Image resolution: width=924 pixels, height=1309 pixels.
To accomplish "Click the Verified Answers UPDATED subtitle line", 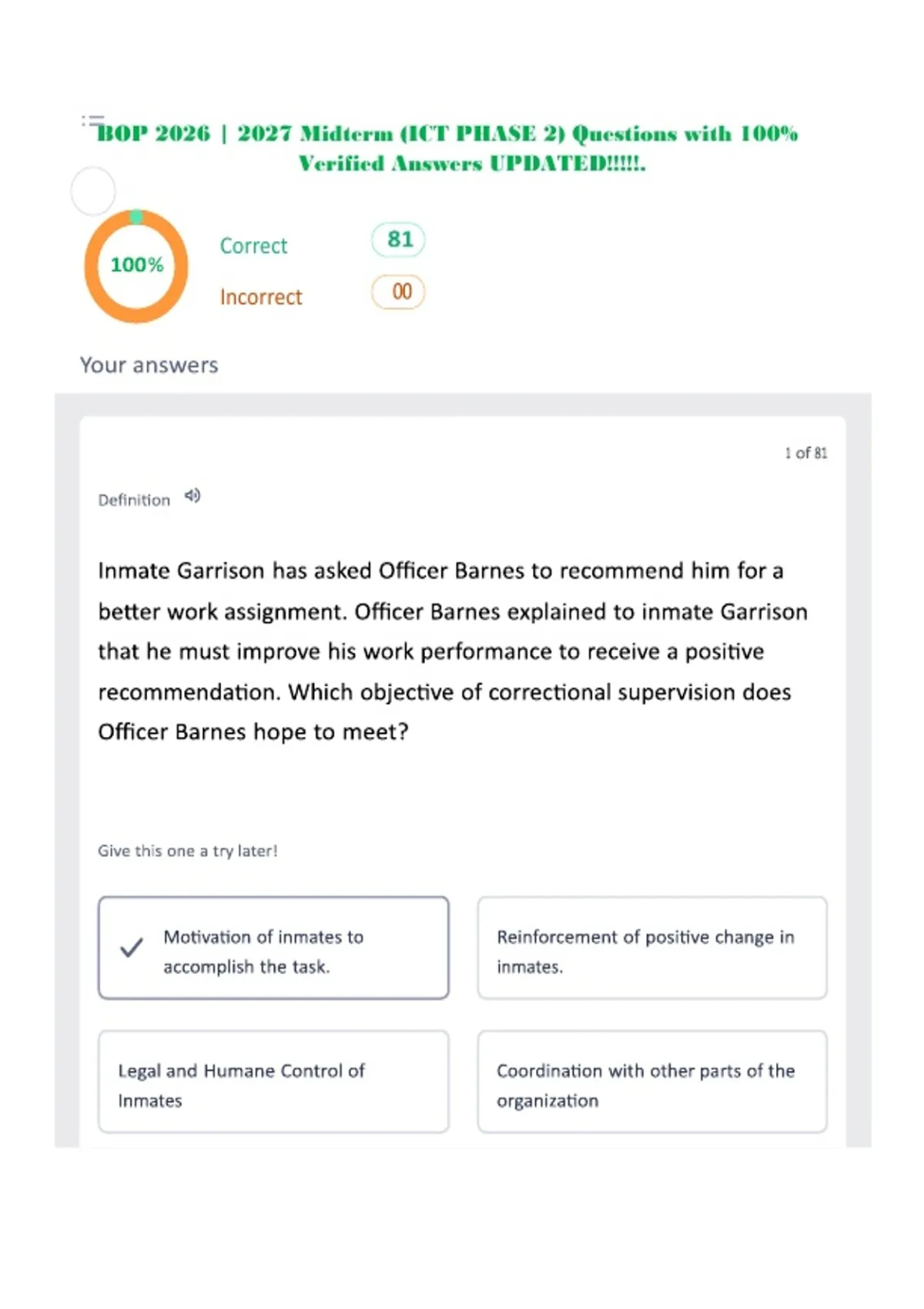I will [x=472, y=164].
